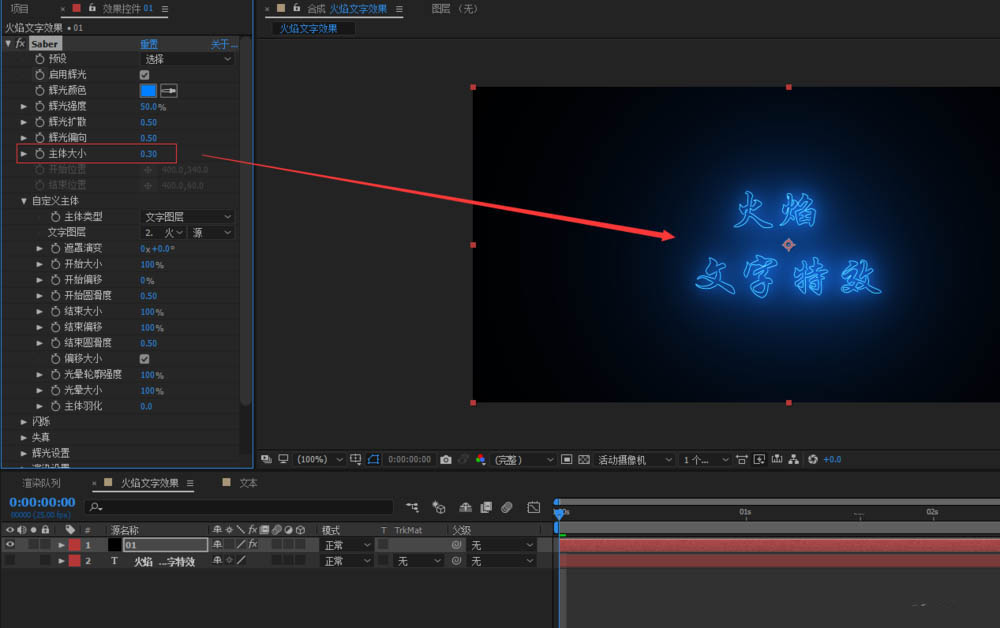Open the 活动摄像机 view dropdown

[635, 460]
